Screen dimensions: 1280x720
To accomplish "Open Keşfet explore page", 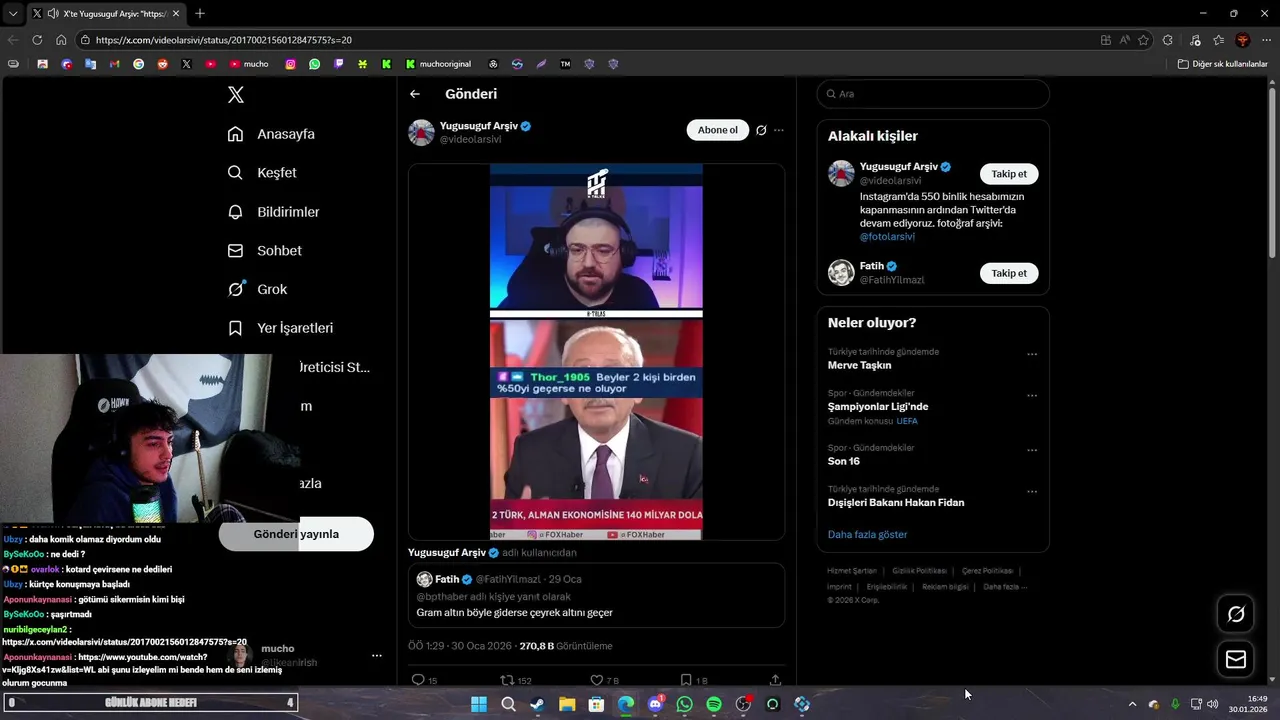I will tap(262, 173).
